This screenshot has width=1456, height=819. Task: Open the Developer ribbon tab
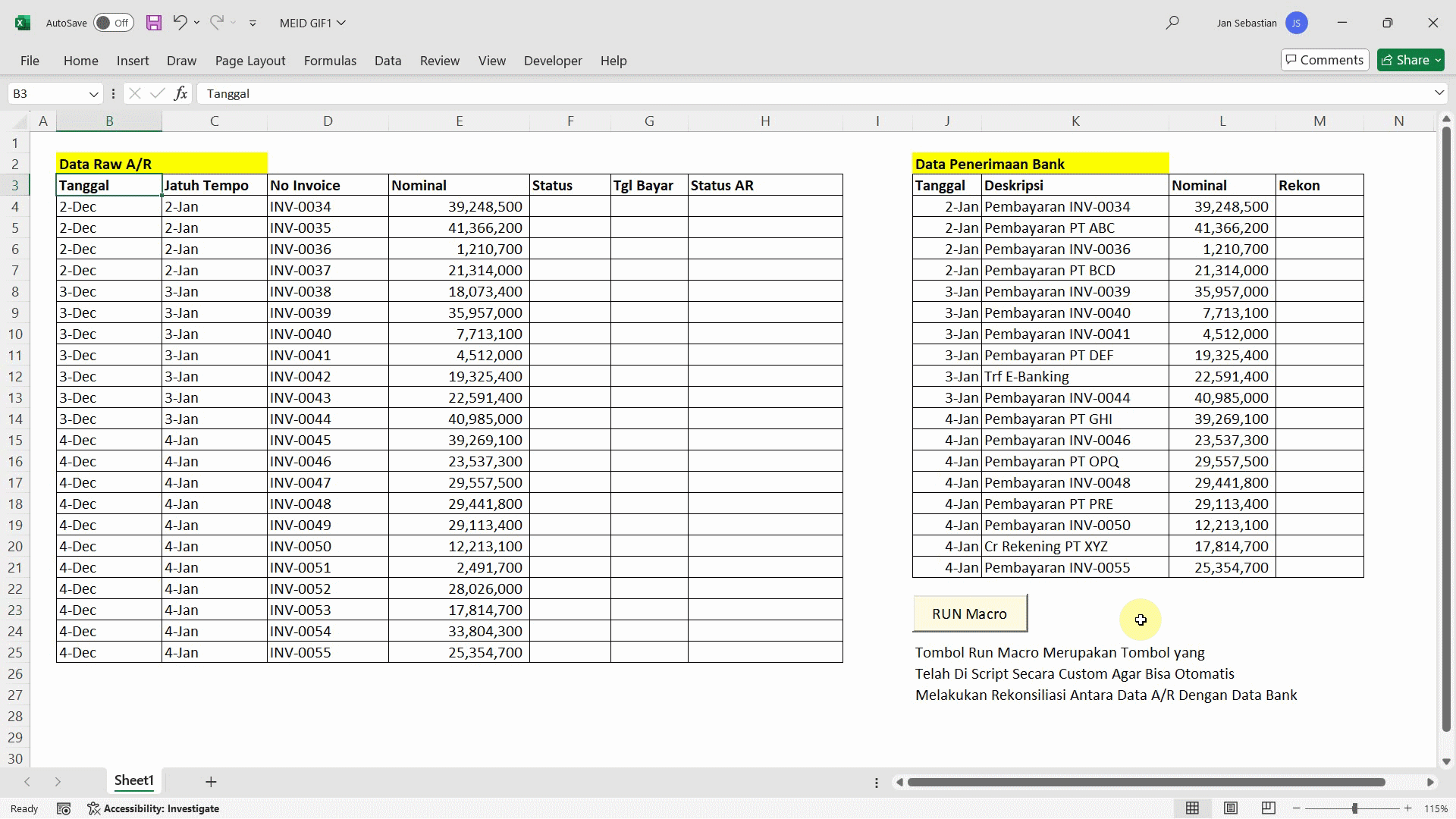pos(553,61)
